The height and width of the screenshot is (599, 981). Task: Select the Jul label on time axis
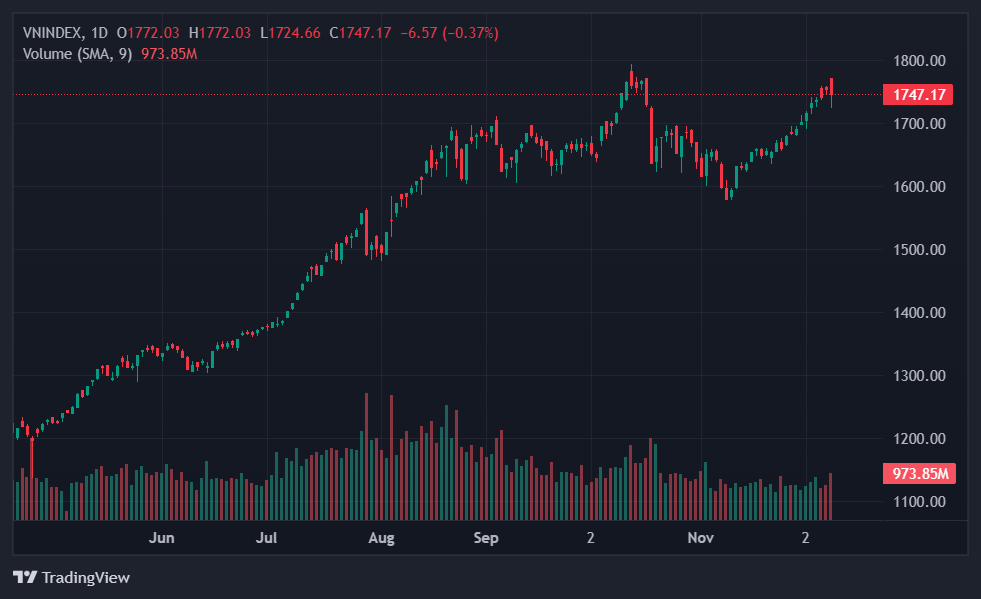click(266, 538)
